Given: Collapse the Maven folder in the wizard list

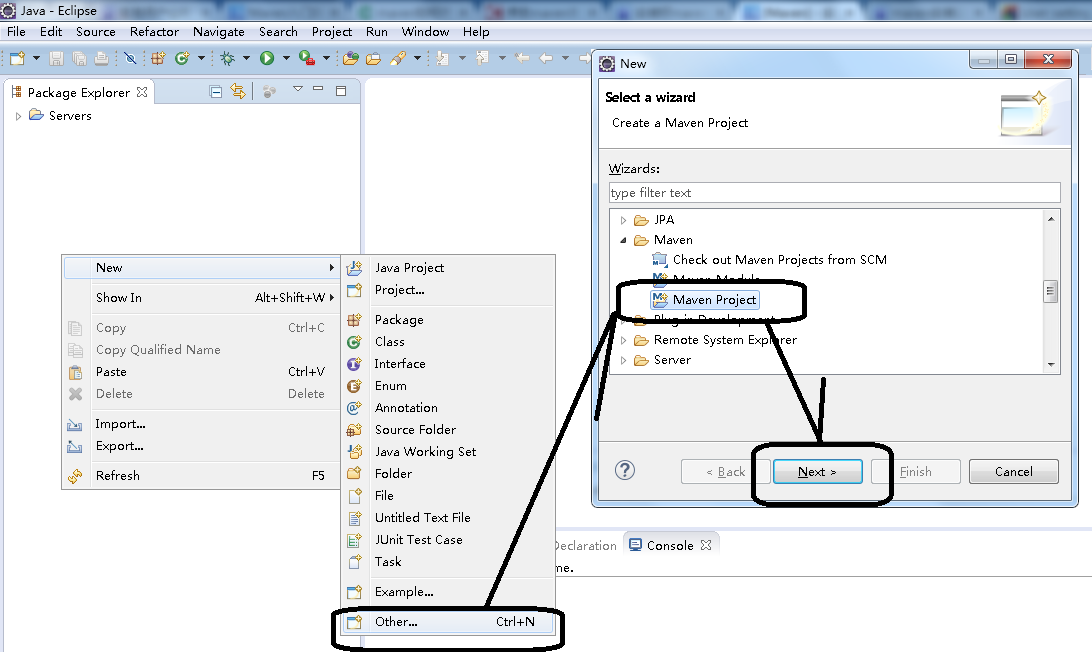Looking at the screenshot, I should click(623, 240).
